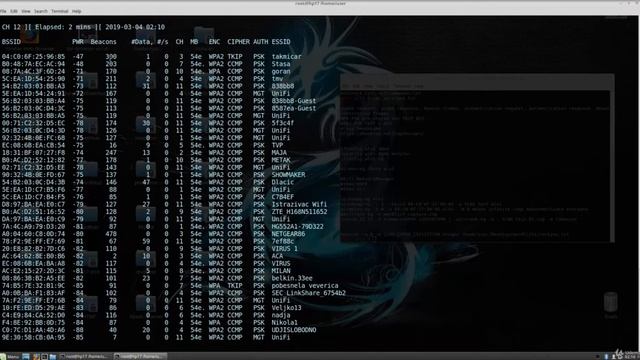This screenshot has width=640, height=360.
Task: Click the BSSID 'C0:7C:D1:AA:4D:A6'
Action: tap(33, 330)
